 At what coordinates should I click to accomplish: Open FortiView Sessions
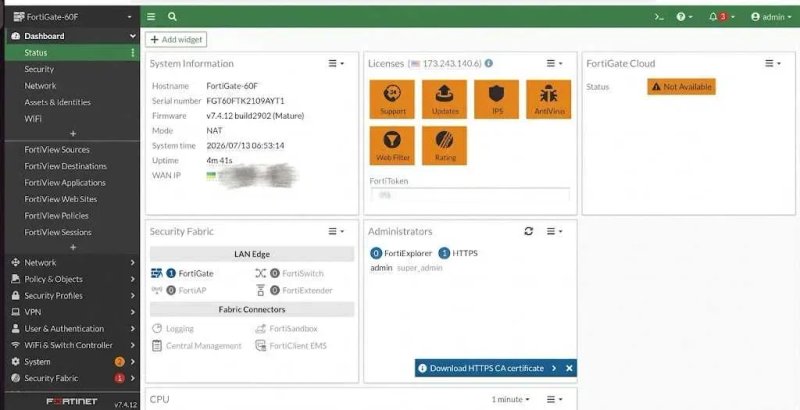58,232
